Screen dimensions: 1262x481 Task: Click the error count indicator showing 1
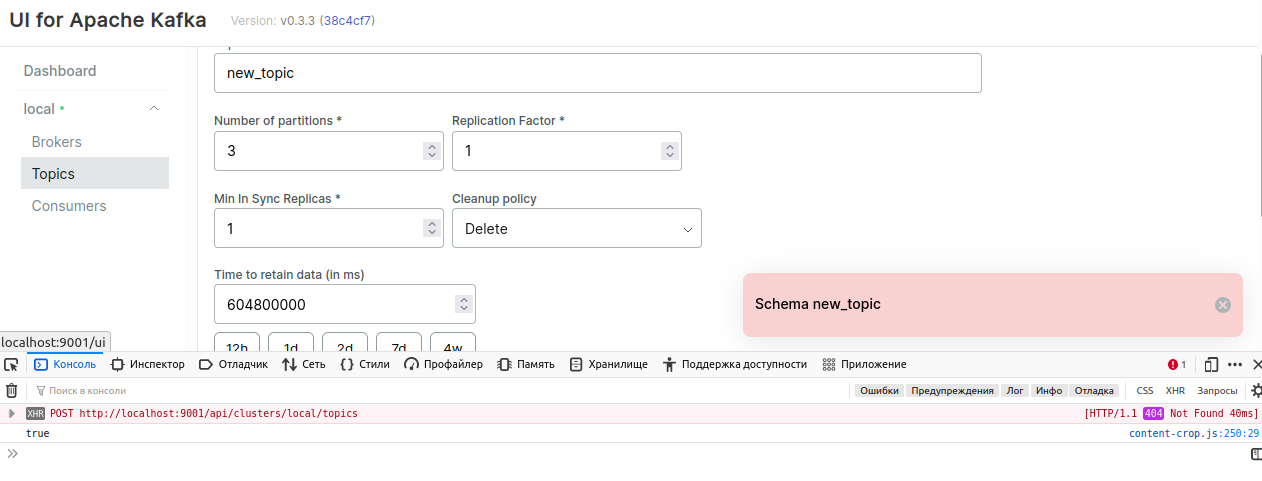pos(1177,364)
